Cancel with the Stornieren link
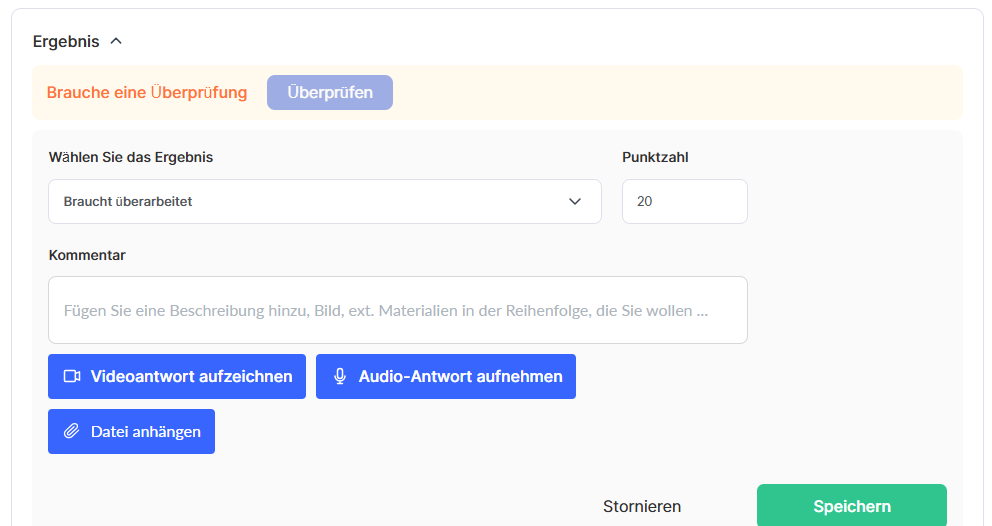Image resolution: width=992 pixels, height=526 pixels. [x=642, y=507]
